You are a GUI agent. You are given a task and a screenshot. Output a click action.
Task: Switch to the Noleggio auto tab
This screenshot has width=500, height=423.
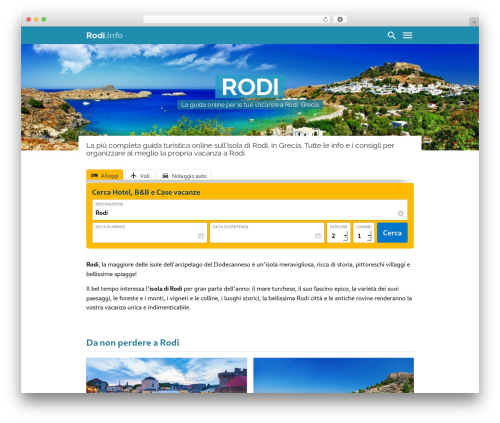184,175
